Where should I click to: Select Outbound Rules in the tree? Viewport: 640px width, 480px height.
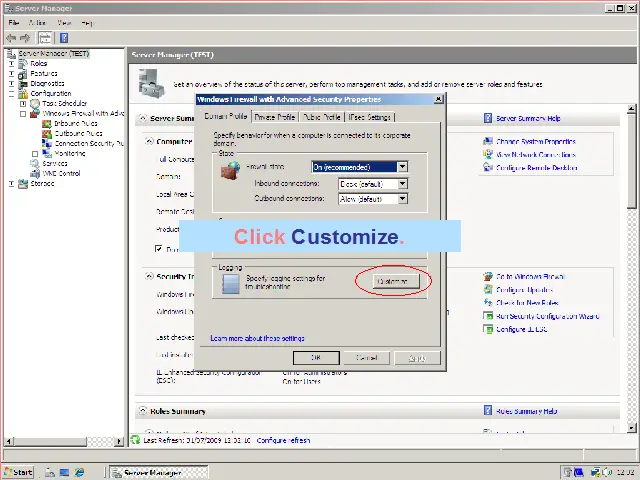(78, 133)
